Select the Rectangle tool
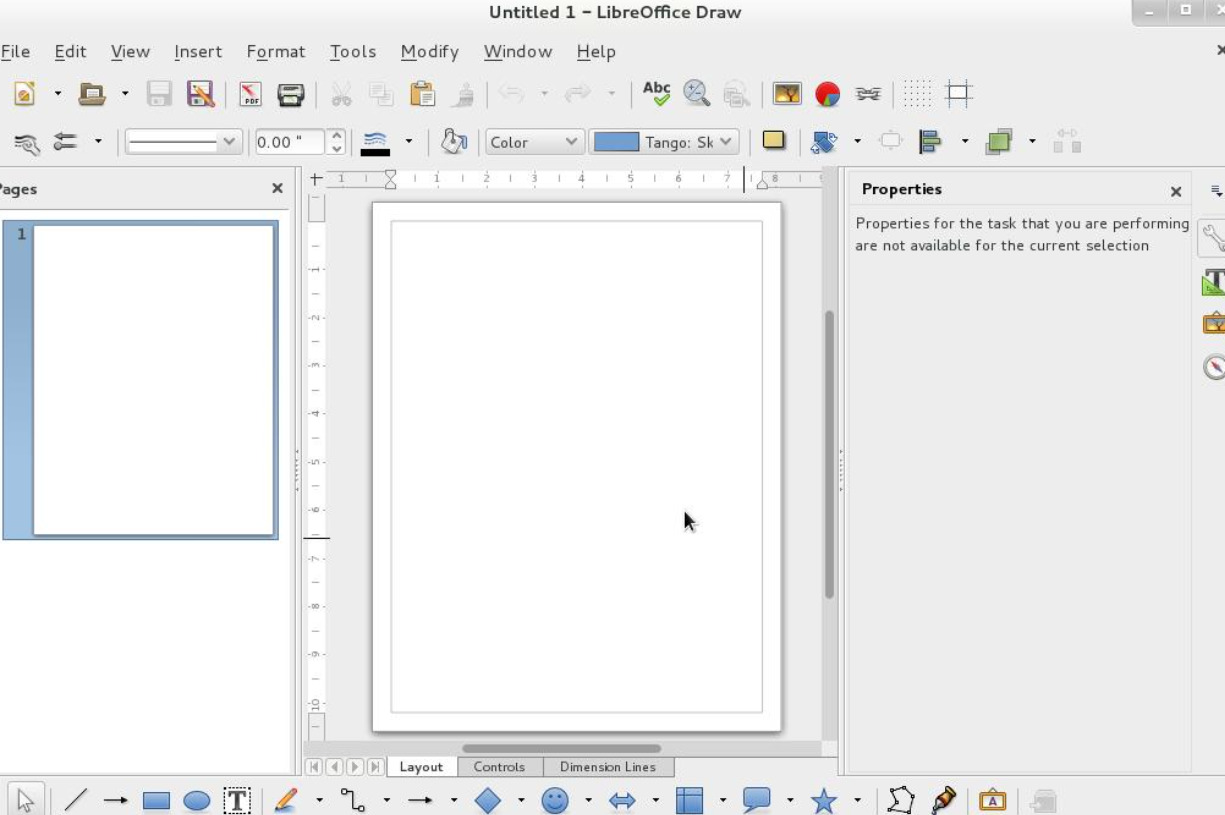The width and height of the screenshot is (1225, 815). [x=156, y=800]
